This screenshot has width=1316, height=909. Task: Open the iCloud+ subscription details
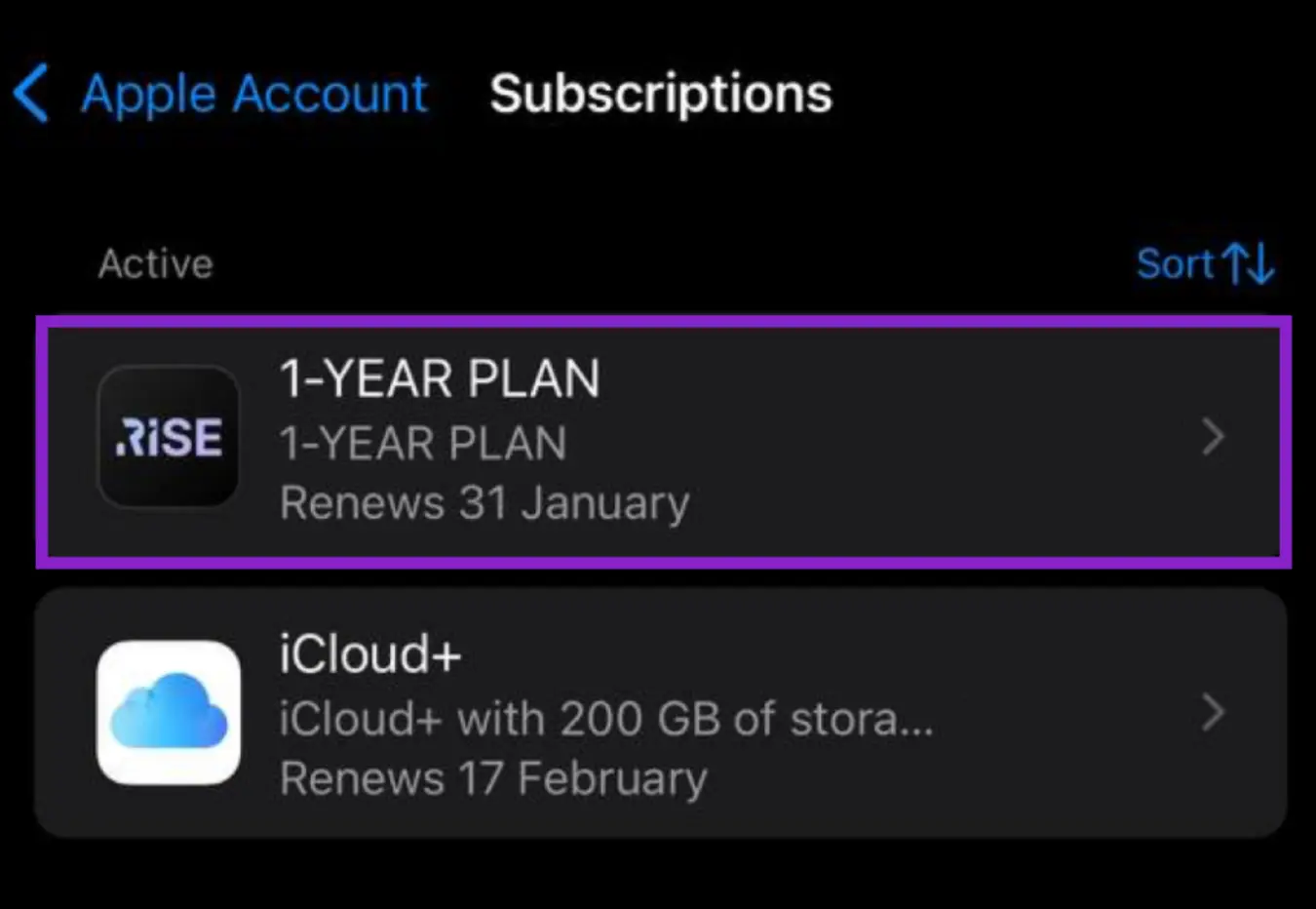point(658,713)
